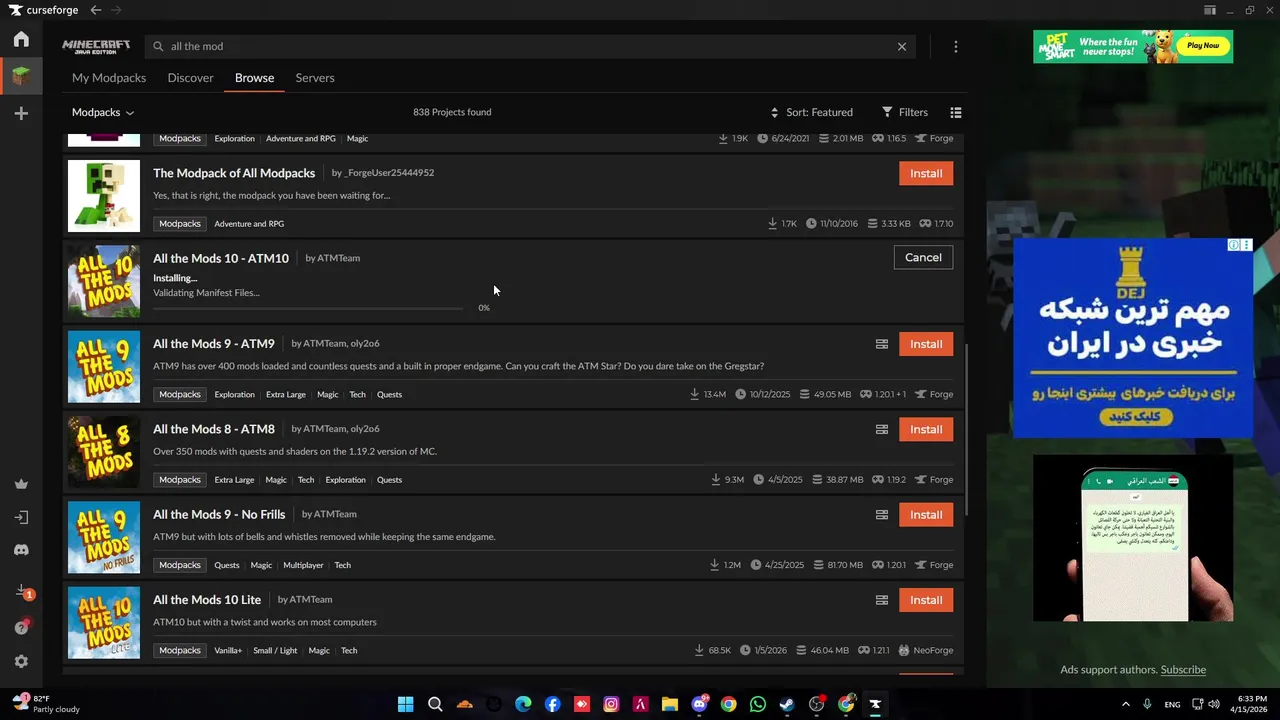Click the Minecraft Java Edition logo
Image resolution: width=1280 pixels, height=720 pixels.
tap(96, 46)
